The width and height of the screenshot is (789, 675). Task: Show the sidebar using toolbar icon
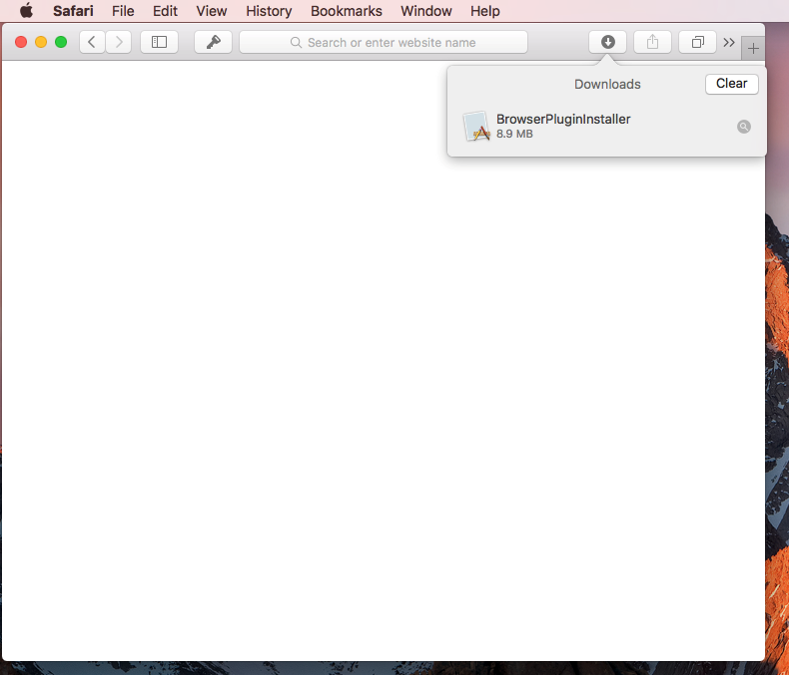[160, 42]
